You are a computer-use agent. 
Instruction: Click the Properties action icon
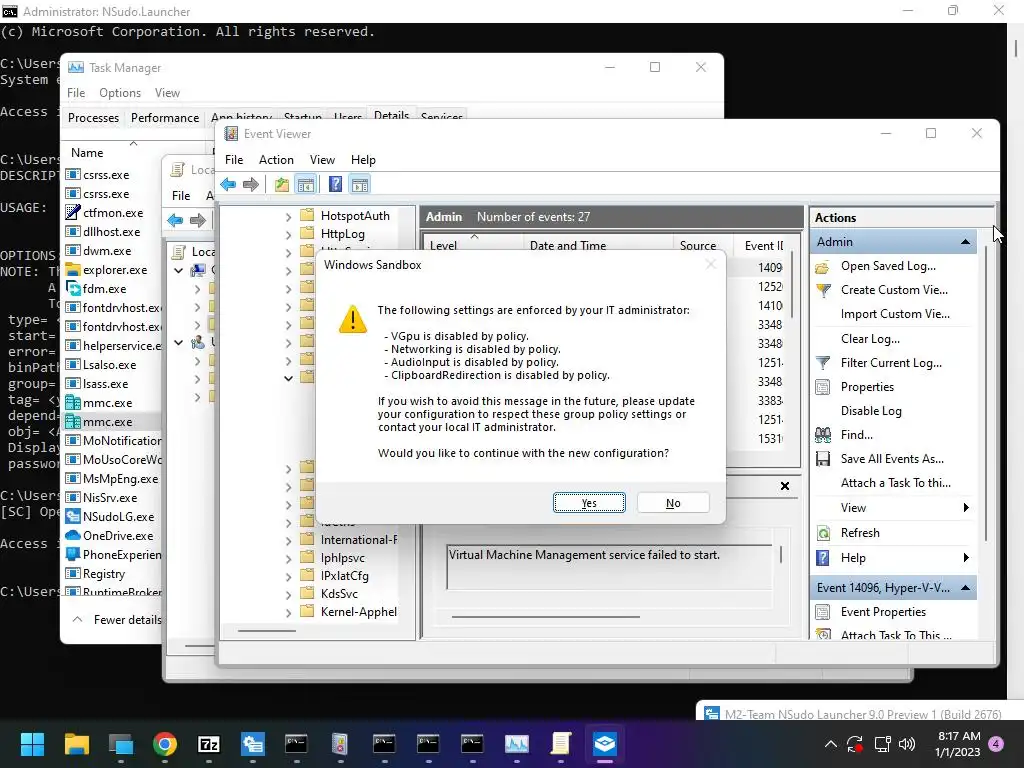[x=823, y=387]
